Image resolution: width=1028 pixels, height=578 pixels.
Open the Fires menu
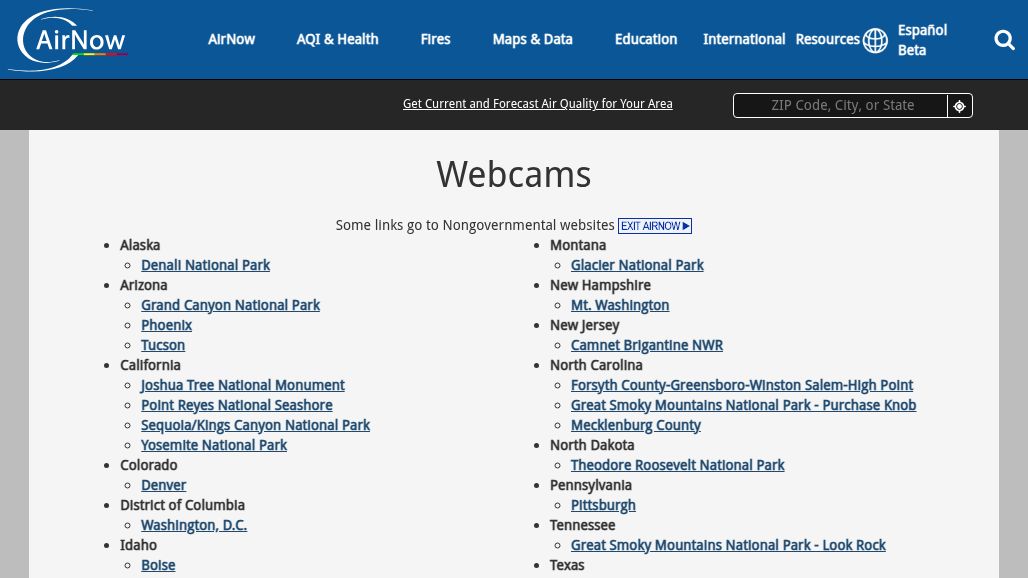[x=435, y=39]
